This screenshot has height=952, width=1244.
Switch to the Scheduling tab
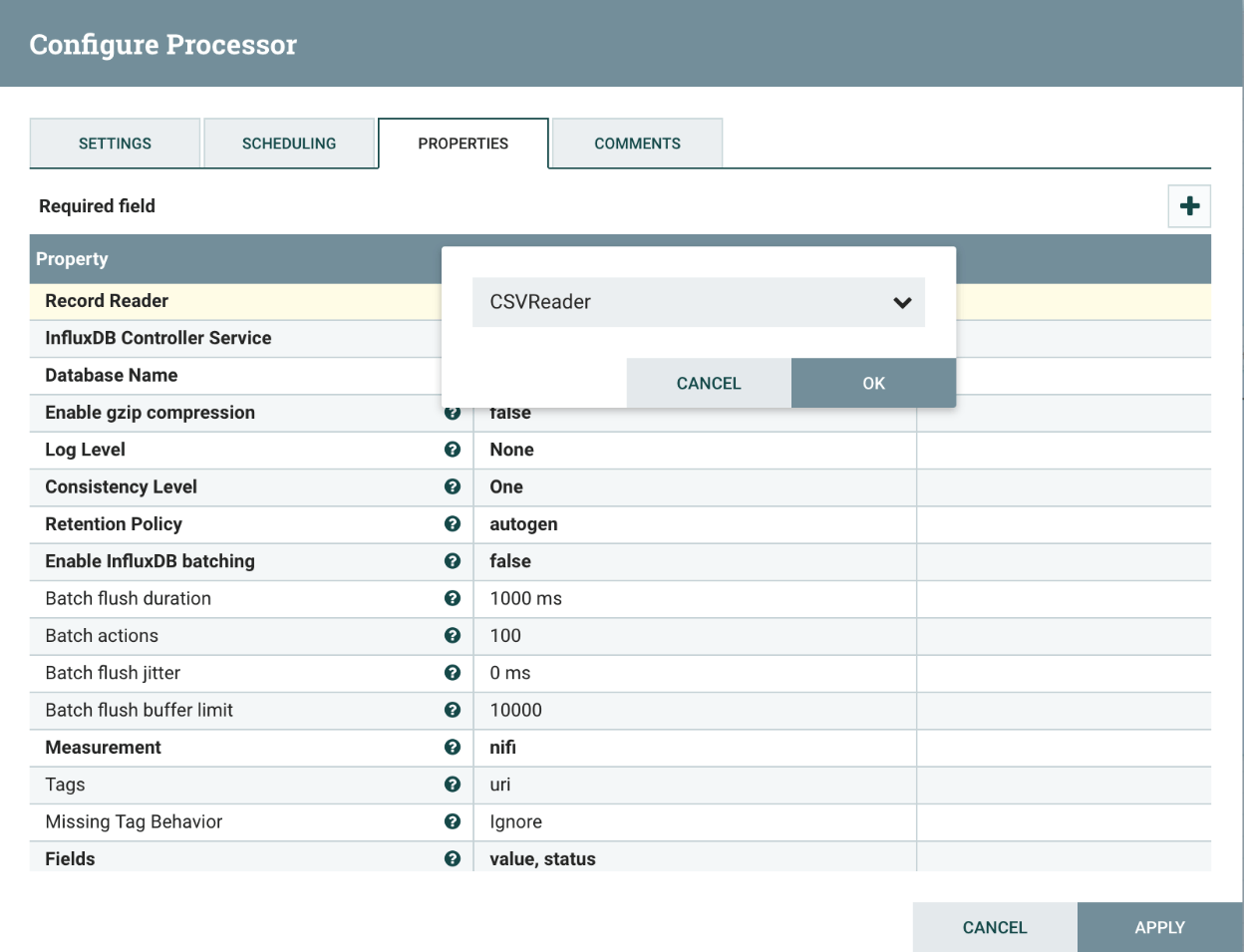coord(289,144)
